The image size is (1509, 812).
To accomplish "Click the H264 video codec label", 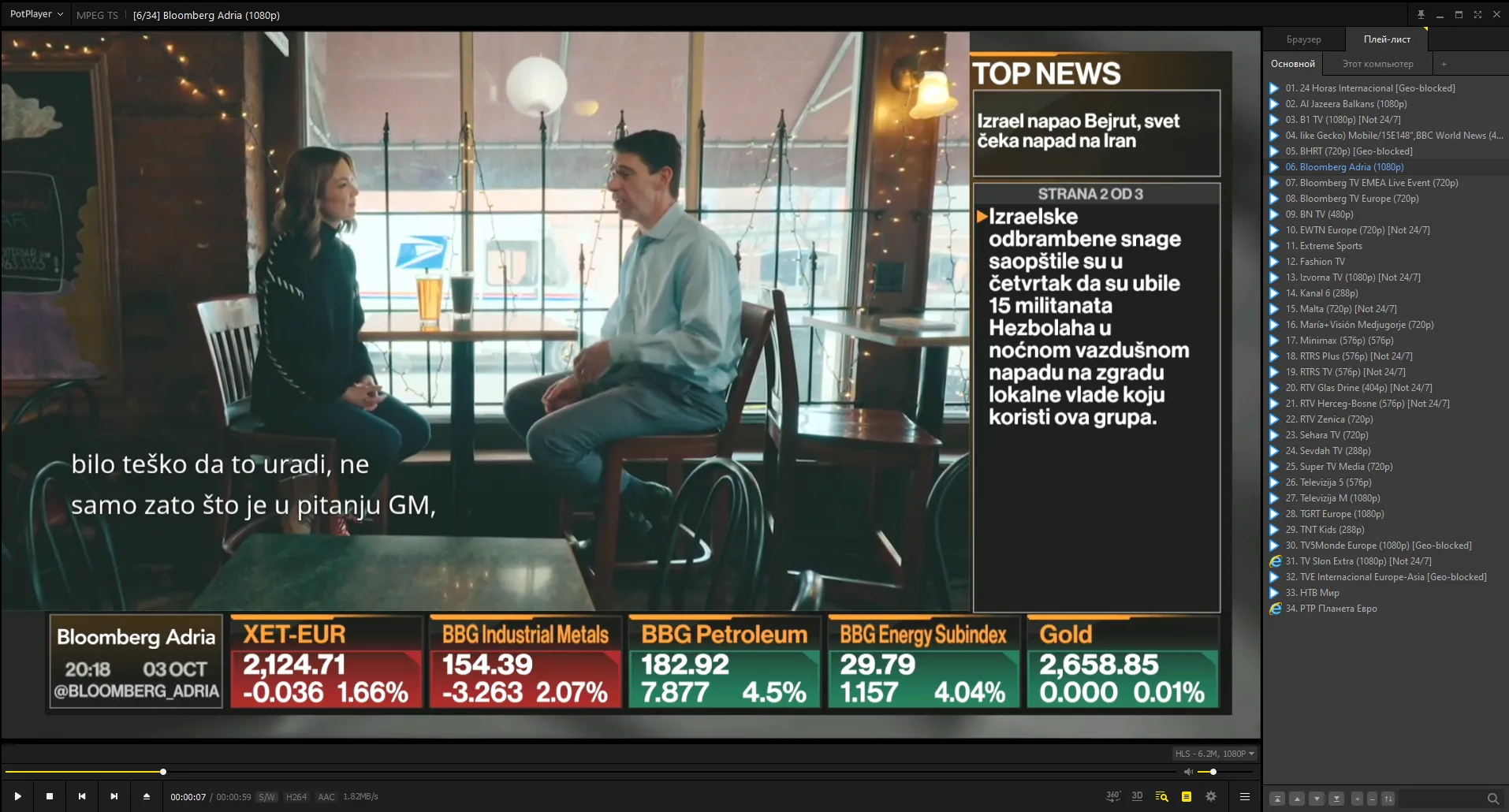I will [296, 797].
